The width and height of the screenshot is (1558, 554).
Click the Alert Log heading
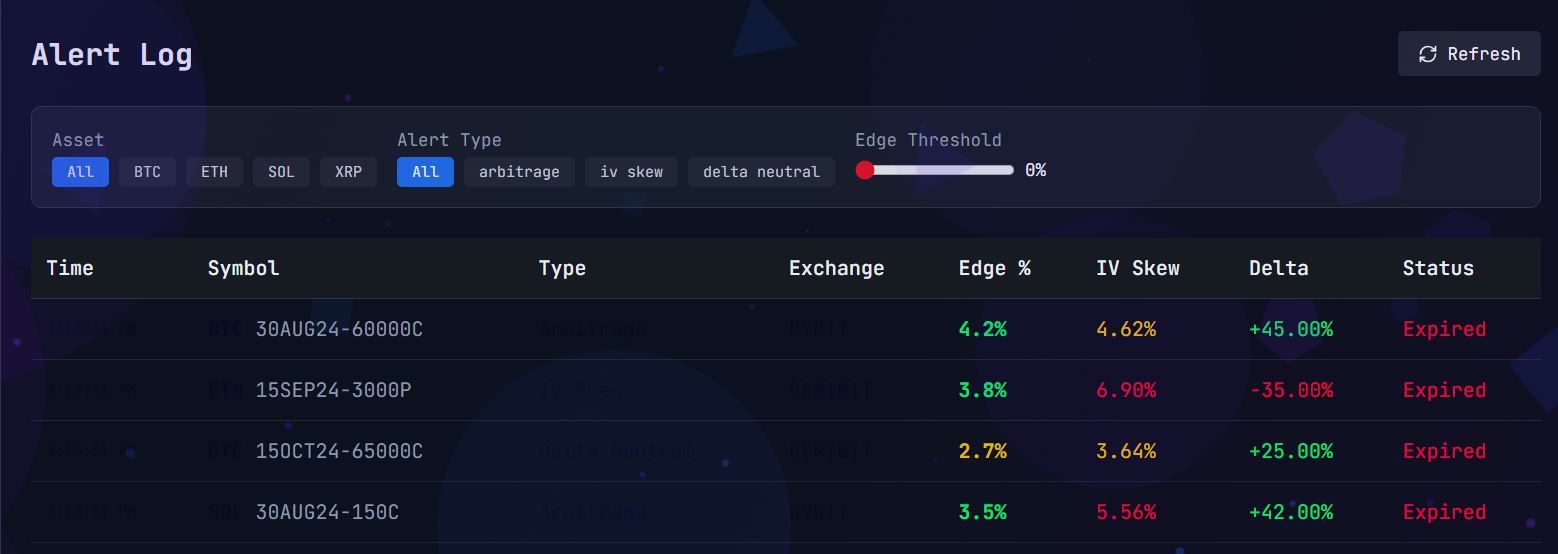(112, 54)
